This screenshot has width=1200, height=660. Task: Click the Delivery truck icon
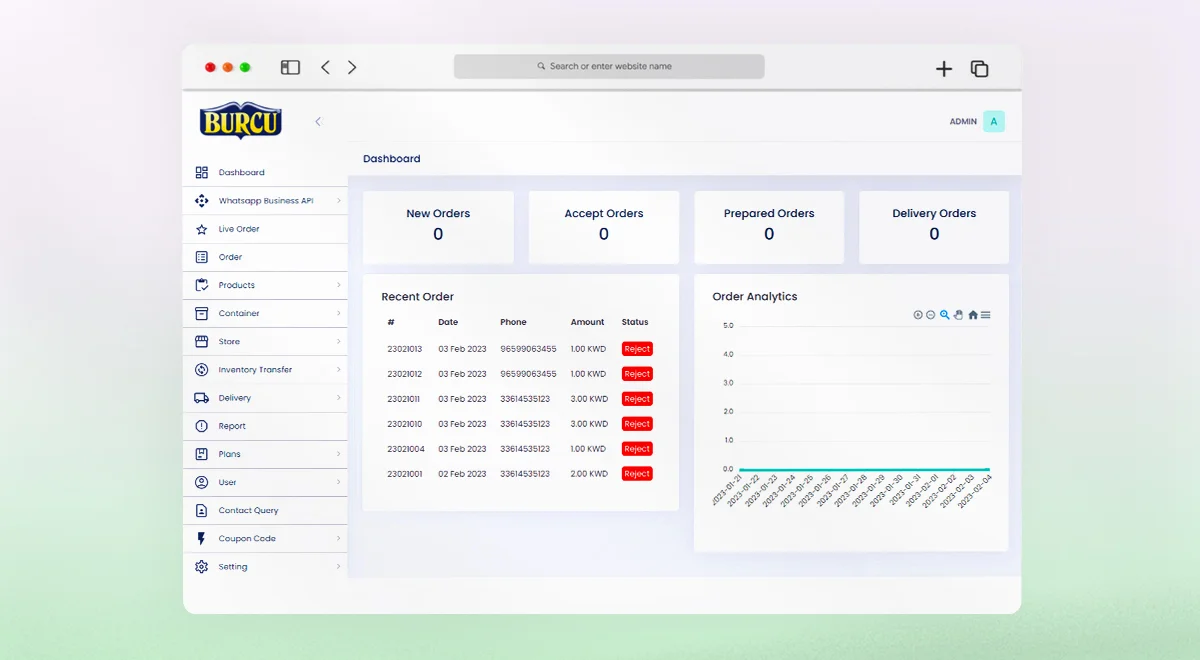[x=201, y=398]
